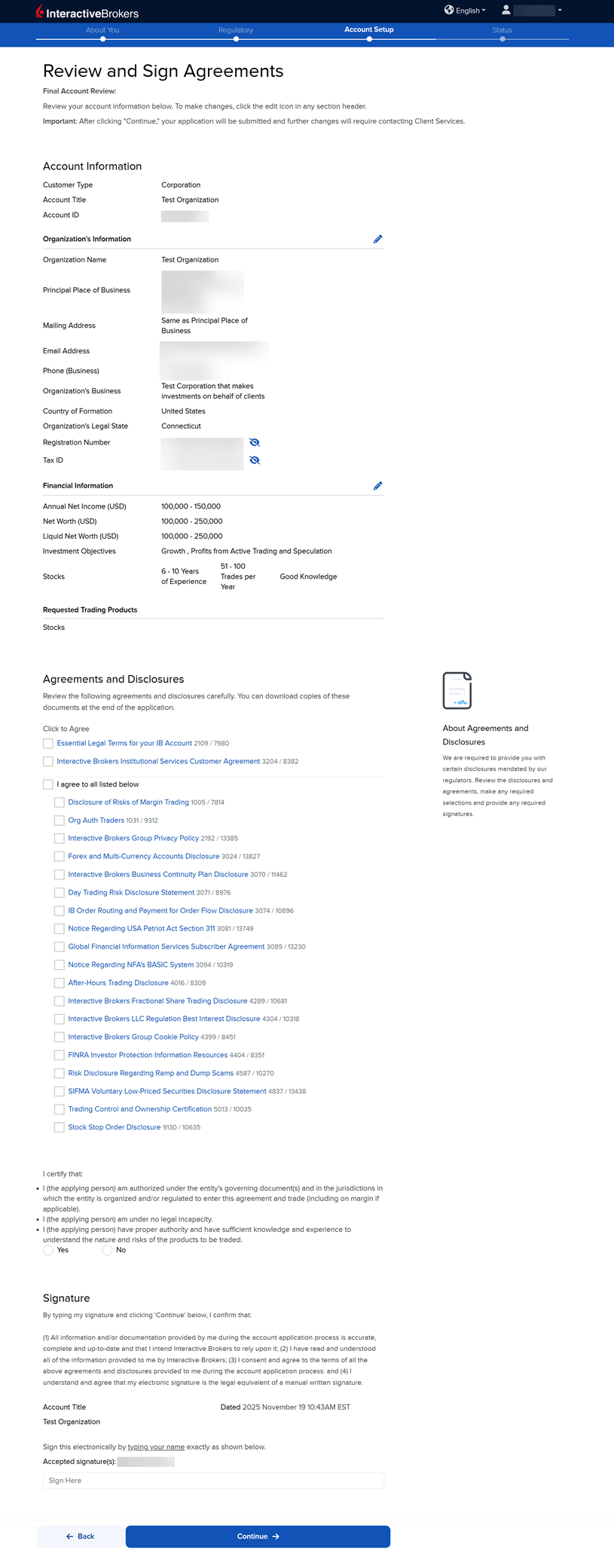Check Forex and Multi-Currency Accounts Disclosure box
This screenshot has height=1568, width=614.
pos(60,857)
